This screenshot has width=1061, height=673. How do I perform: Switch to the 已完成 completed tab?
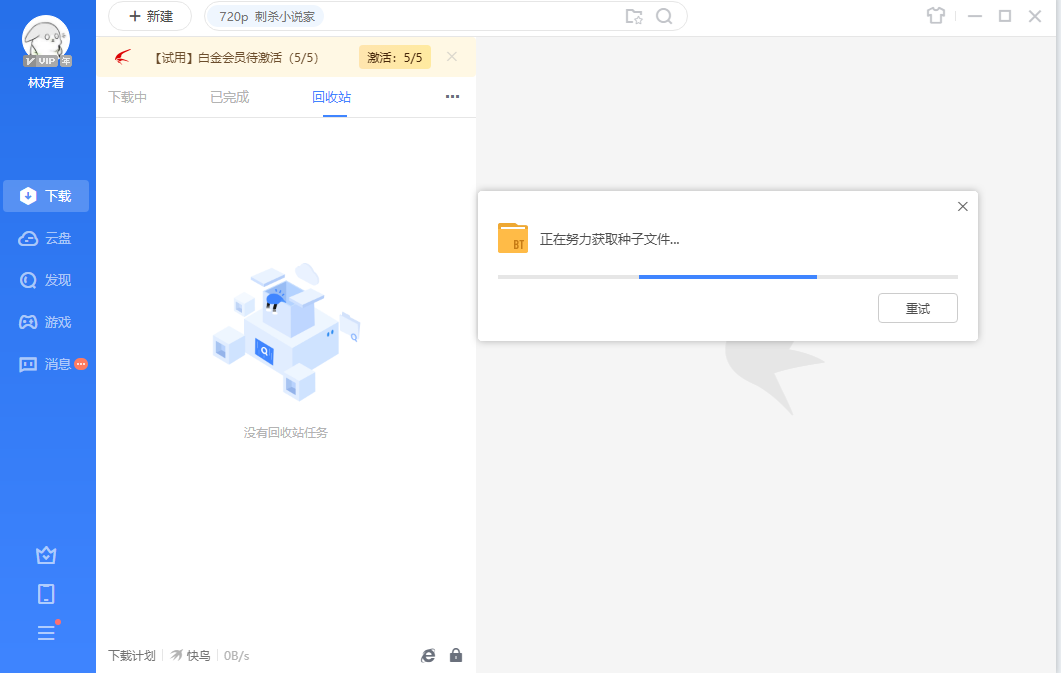click(x=229, y=97)
